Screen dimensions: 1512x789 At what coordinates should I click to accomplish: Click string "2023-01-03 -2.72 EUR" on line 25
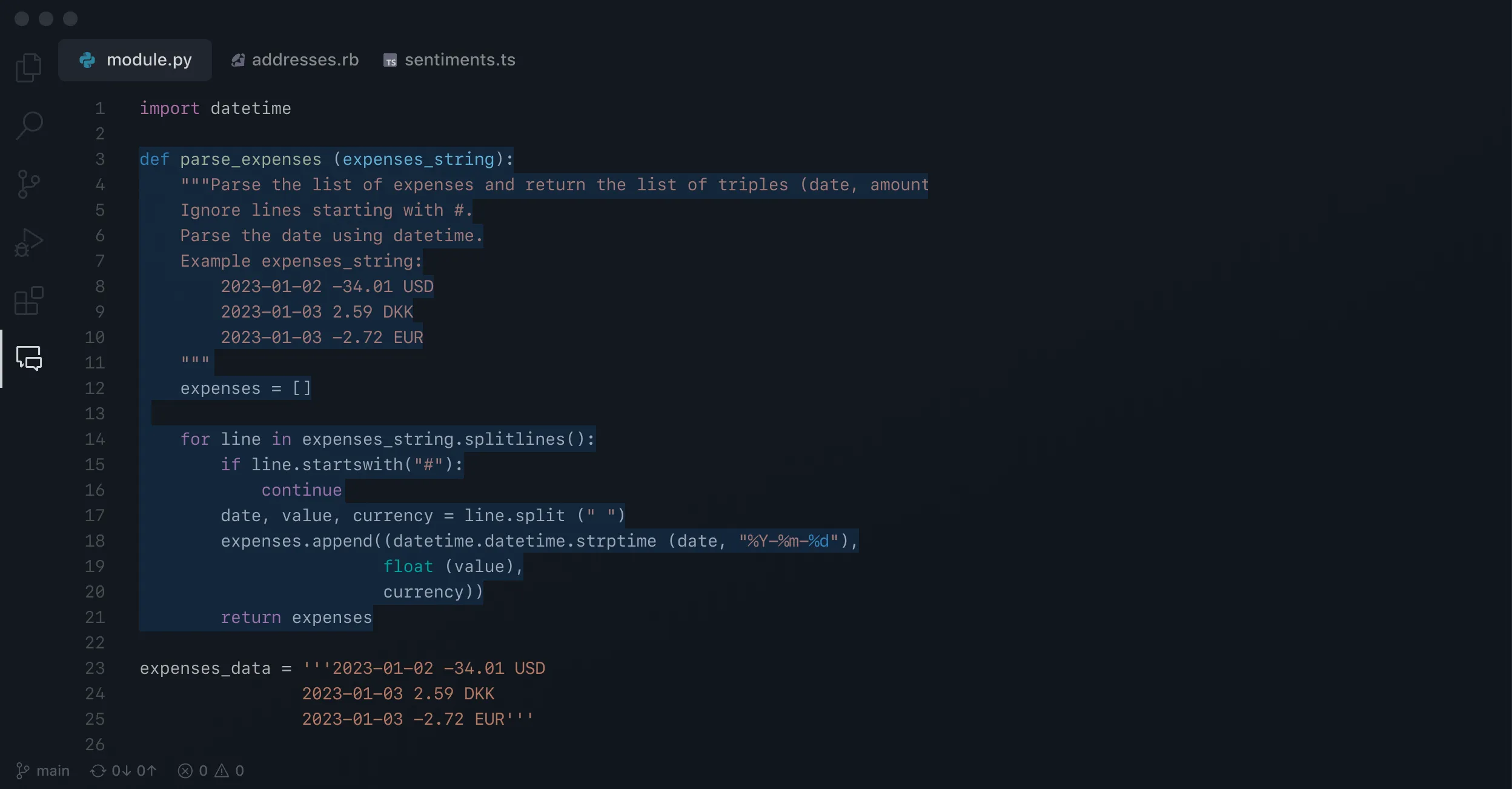tap(403, 719)
